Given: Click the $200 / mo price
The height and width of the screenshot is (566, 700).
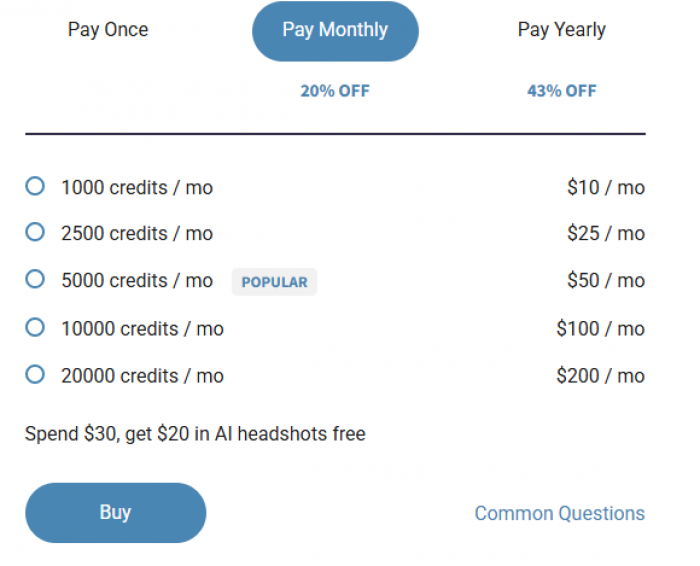Looking at the screenshot, I should point(600,376).
